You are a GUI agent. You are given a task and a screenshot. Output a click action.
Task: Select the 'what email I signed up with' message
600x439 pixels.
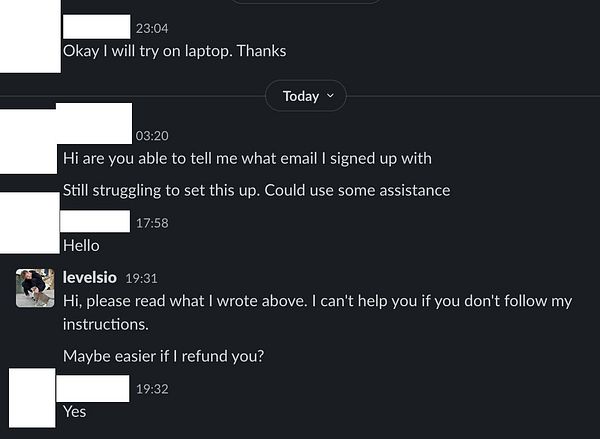[247, 158]
